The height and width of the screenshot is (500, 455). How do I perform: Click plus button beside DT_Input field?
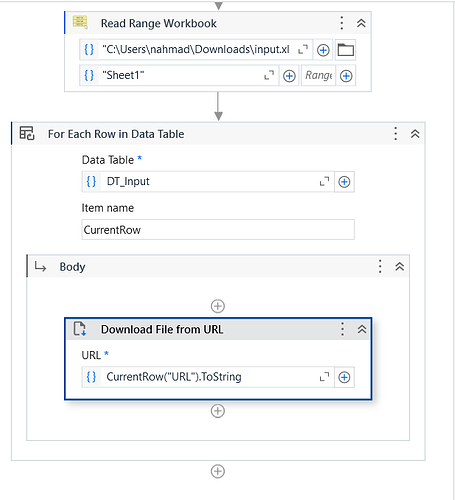click(x=344, y=182)
